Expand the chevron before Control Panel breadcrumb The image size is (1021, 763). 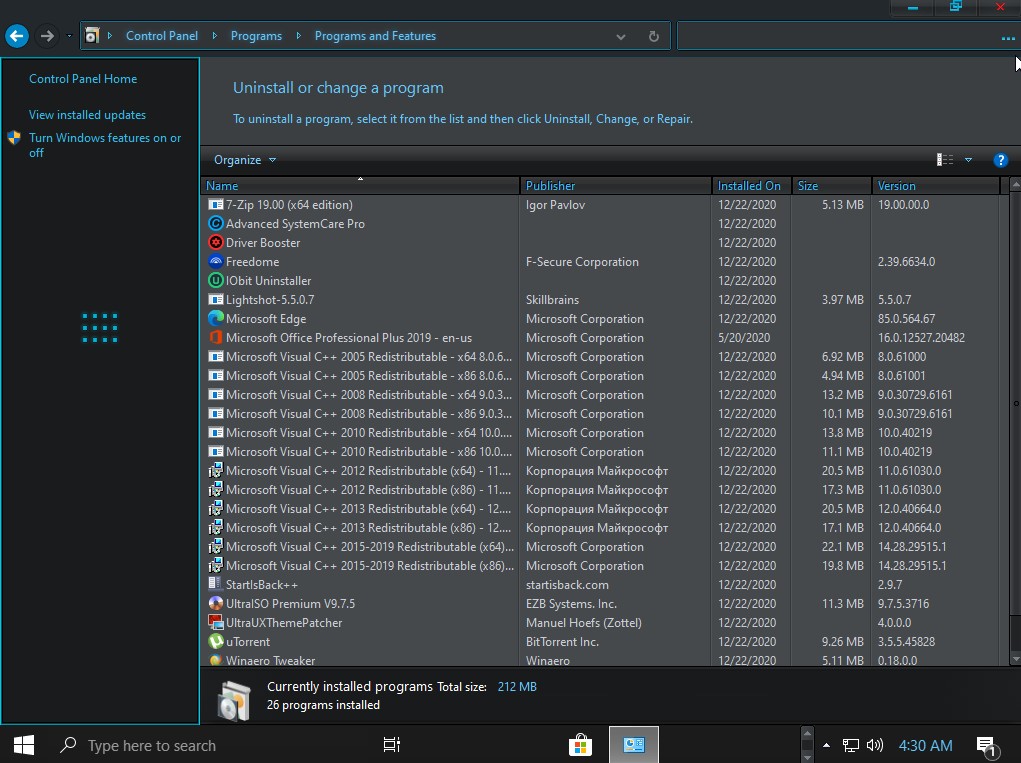point(110,36)
